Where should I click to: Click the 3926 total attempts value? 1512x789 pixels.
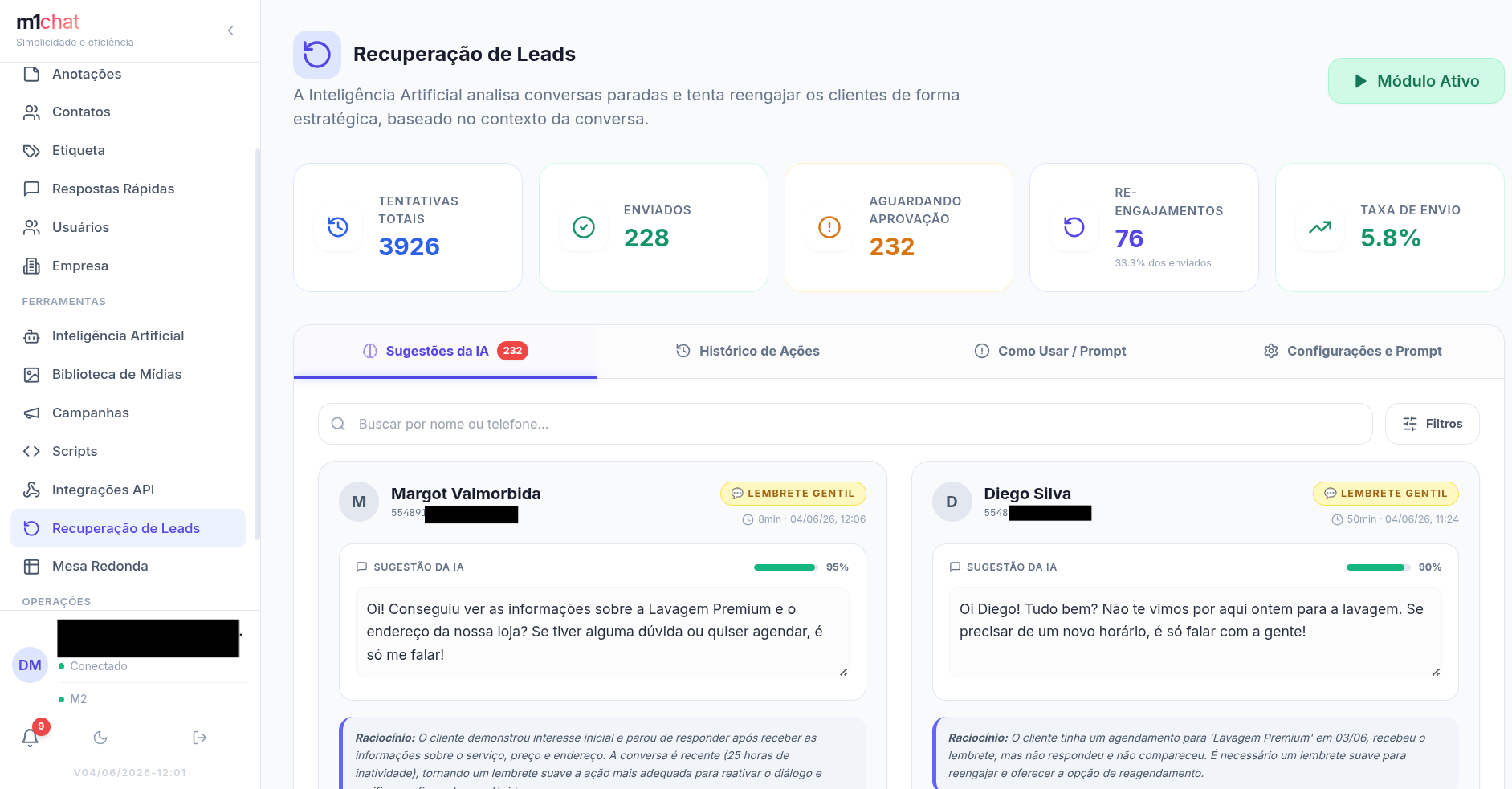point(410,246)
